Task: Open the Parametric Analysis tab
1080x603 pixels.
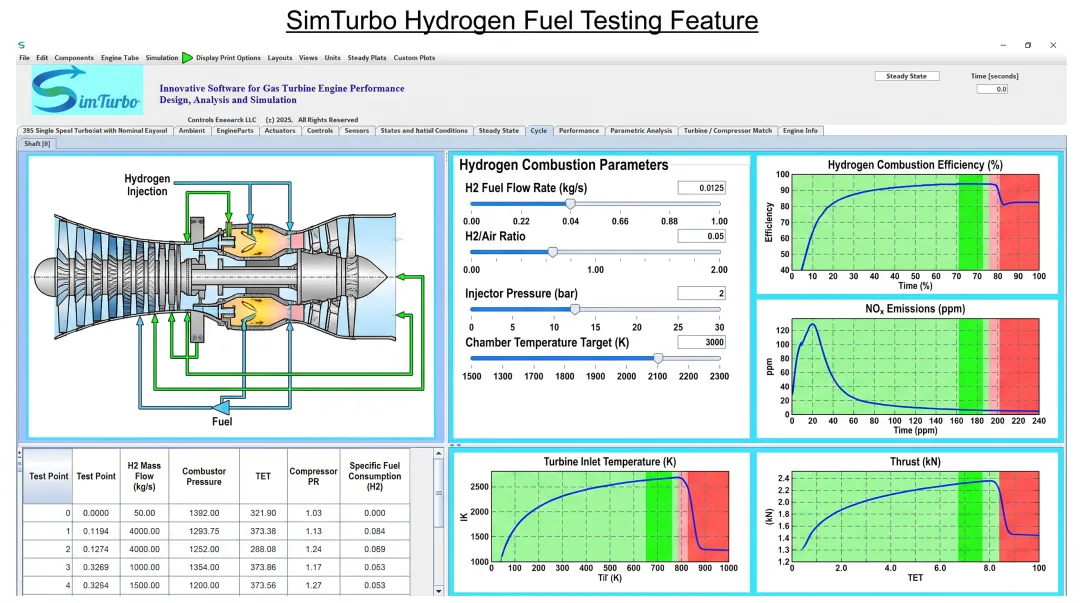Action: [641, 131]
